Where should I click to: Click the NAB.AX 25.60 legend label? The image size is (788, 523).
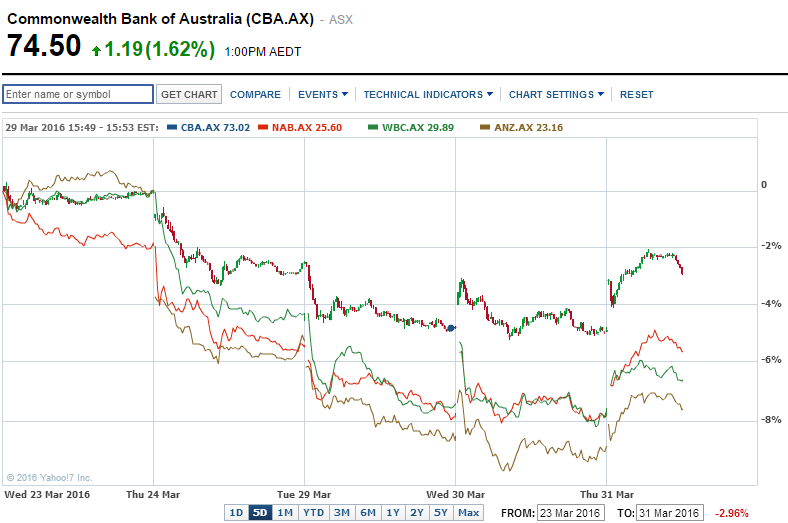pyautogui.click(x=307, y=128)
